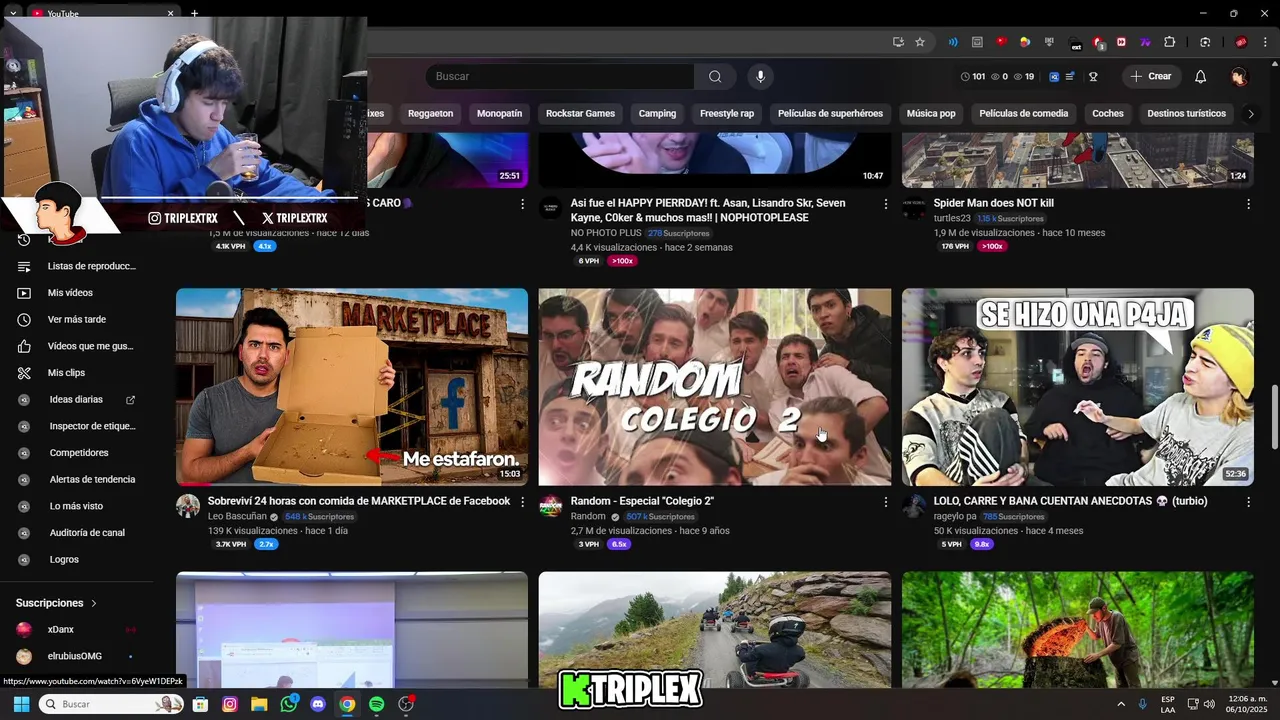Open options for Spider Man does NOT kill video
Viewport: 1280px width, 720px height.
click(1248, 204)
